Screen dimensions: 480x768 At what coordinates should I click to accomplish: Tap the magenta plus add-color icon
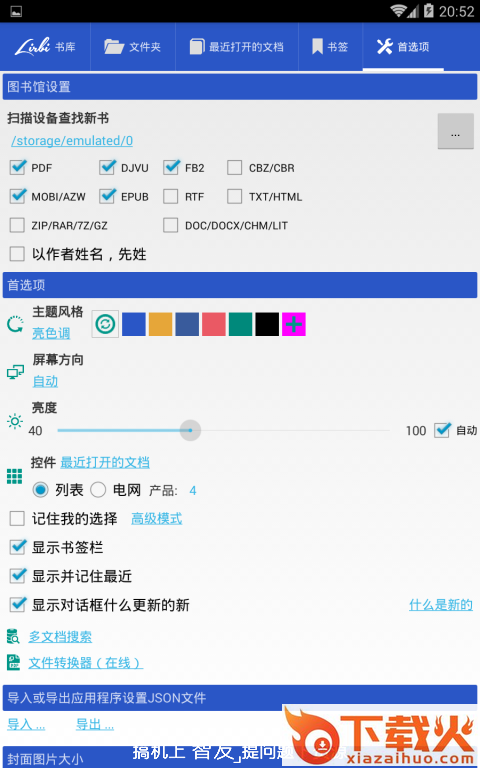coord(294,324)
